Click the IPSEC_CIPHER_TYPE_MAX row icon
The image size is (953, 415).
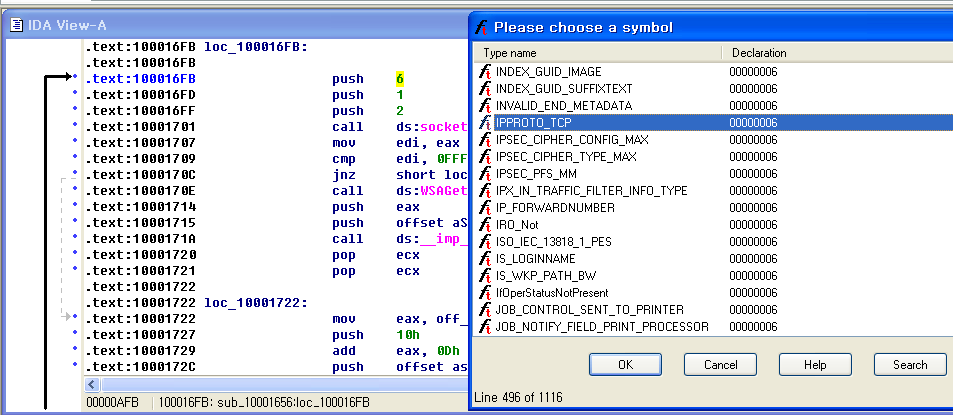[484, 157]
